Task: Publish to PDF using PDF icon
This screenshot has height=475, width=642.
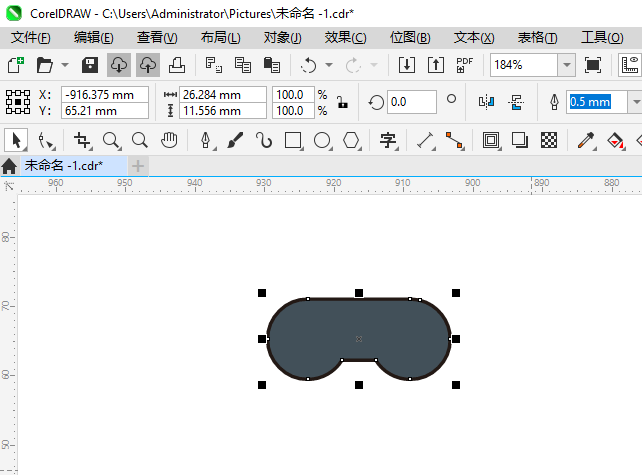Action: (x=464, y=65)
